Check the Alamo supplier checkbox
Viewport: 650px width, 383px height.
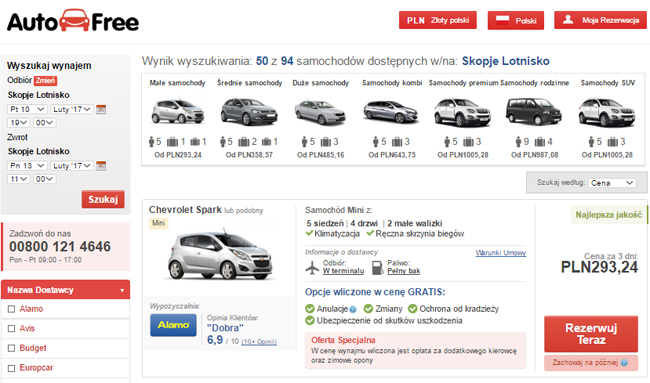click(12, 309)
